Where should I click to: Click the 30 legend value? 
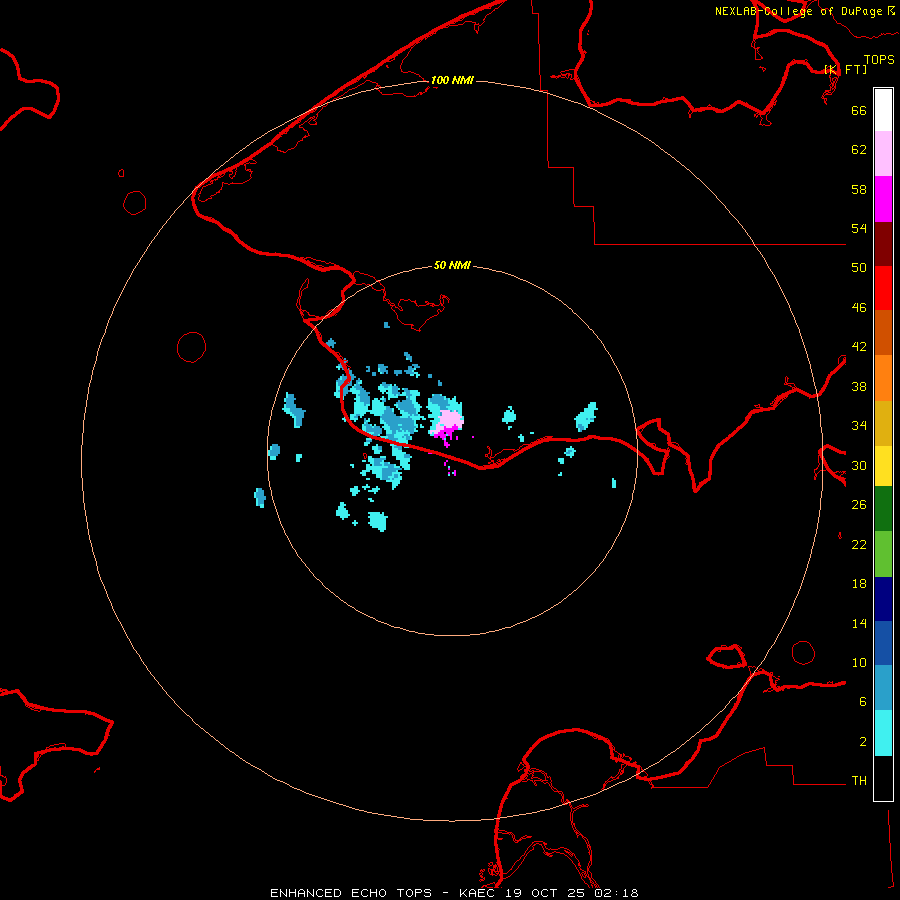pos(859,465)
